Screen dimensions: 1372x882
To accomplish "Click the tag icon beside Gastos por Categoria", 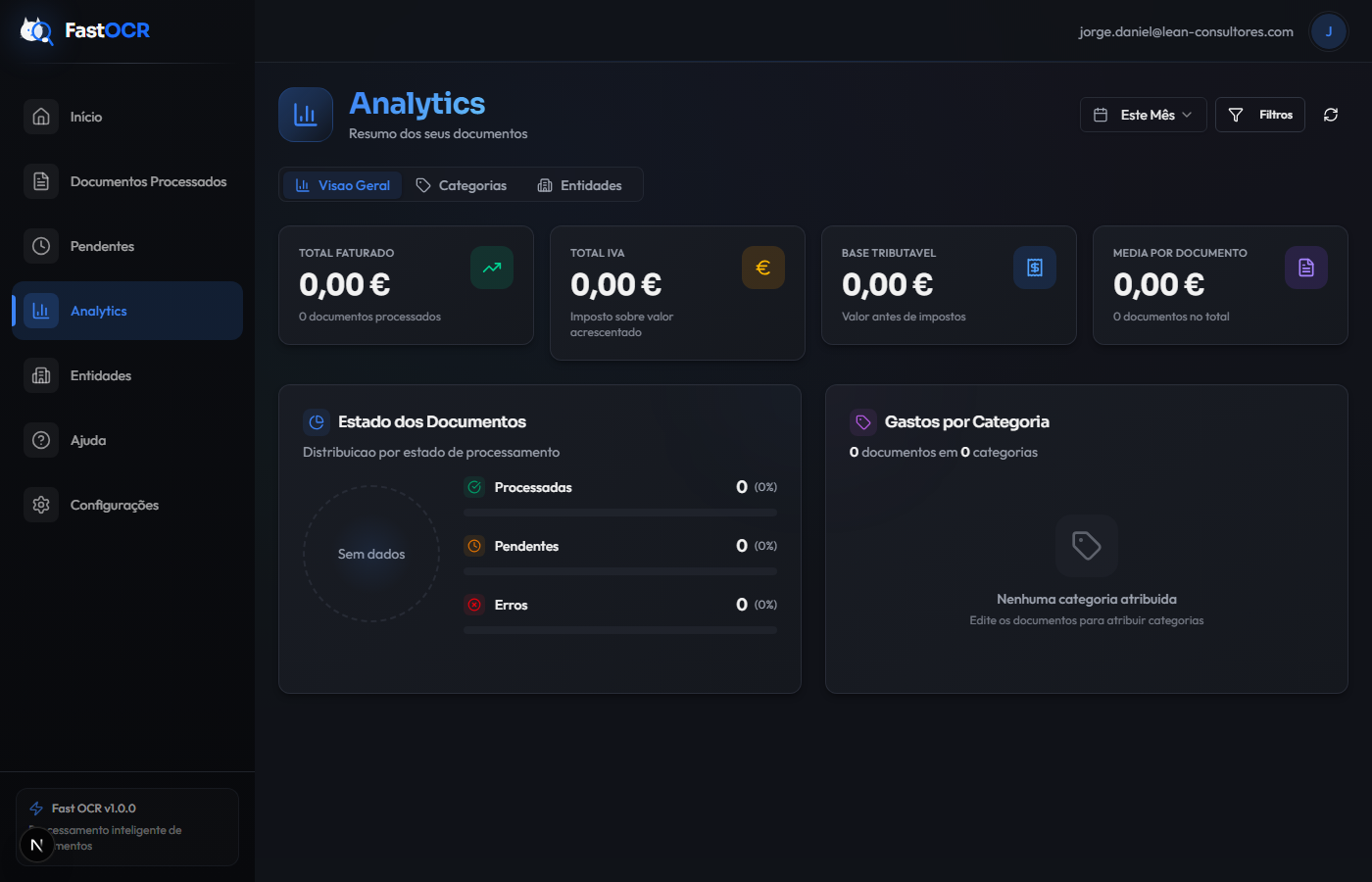I will pos(861,421).
